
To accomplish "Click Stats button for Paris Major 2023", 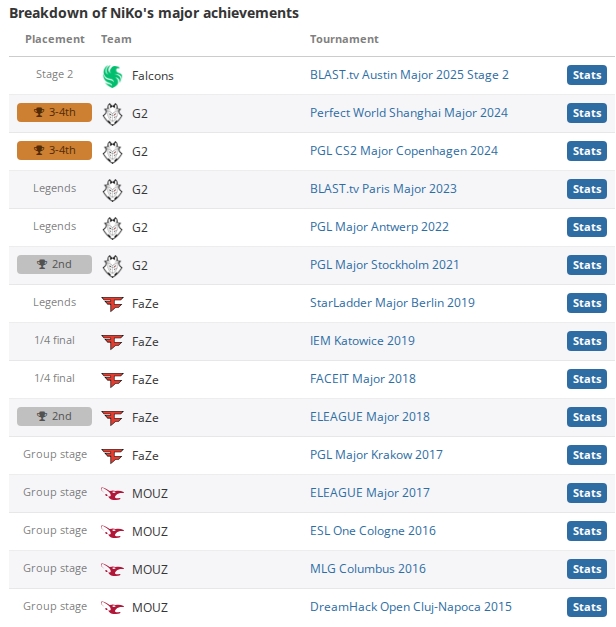I will pos(587,189).
